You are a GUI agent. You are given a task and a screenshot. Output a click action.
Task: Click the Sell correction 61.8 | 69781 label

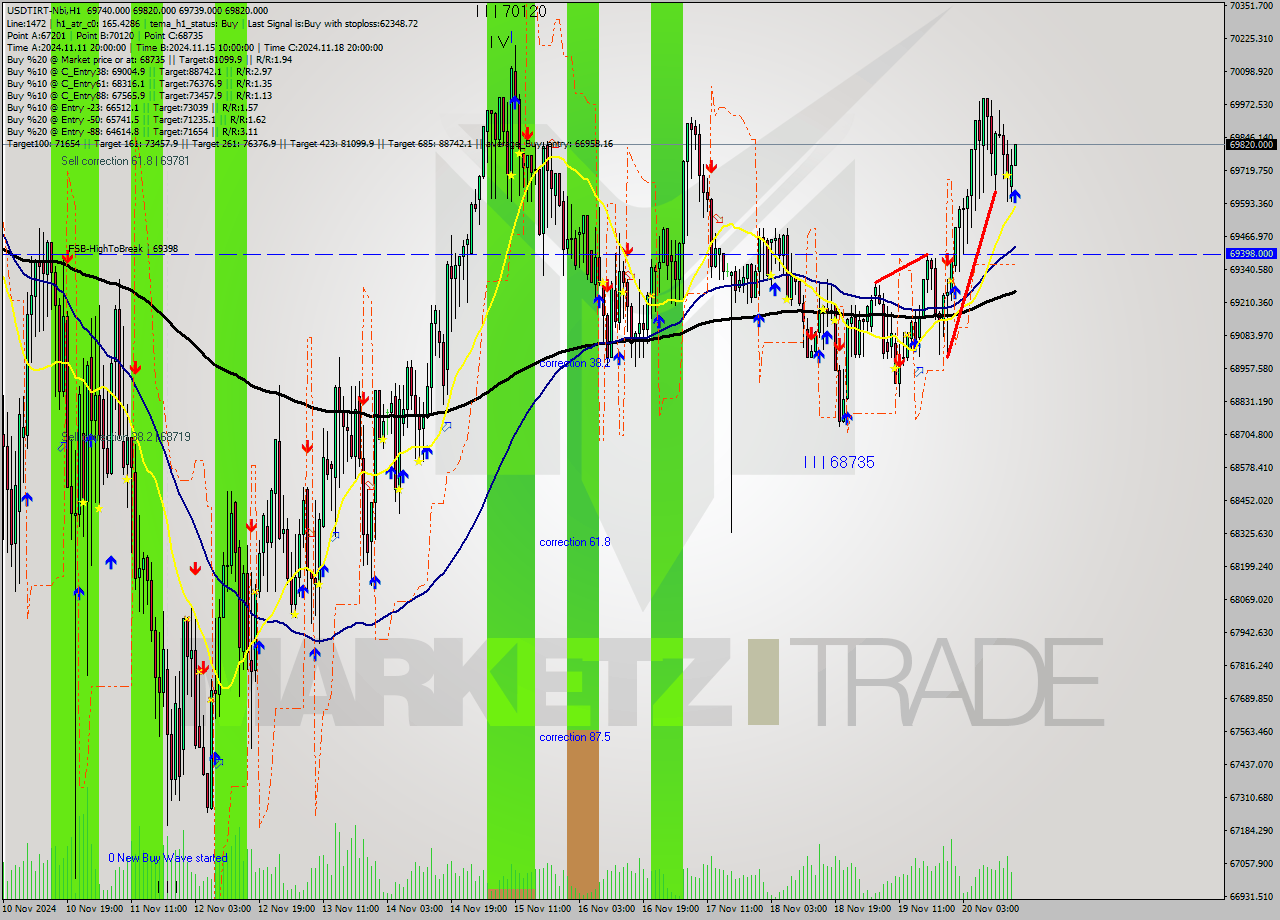tap(125, 161)
